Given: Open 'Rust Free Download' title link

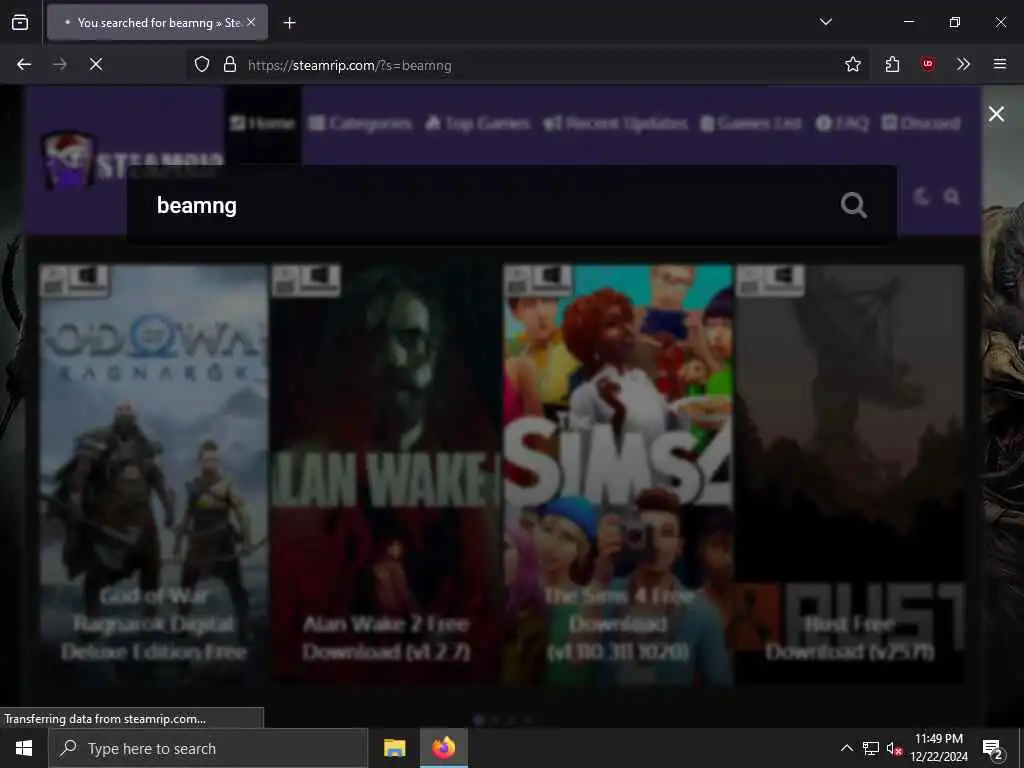Looking at the screenshot, I should coord(850,638).
